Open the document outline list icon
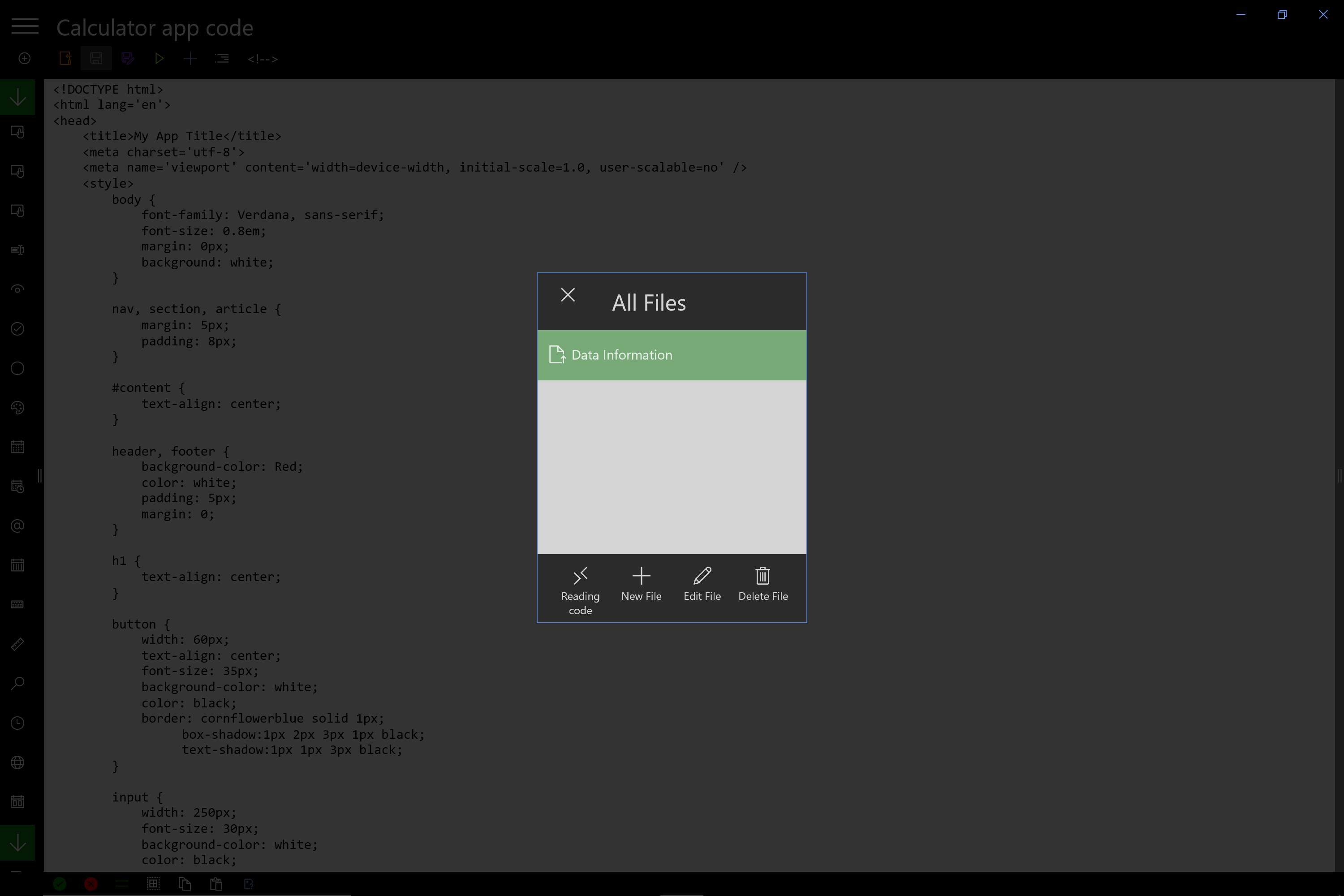 pyautogui.click(x=222, y=58)
